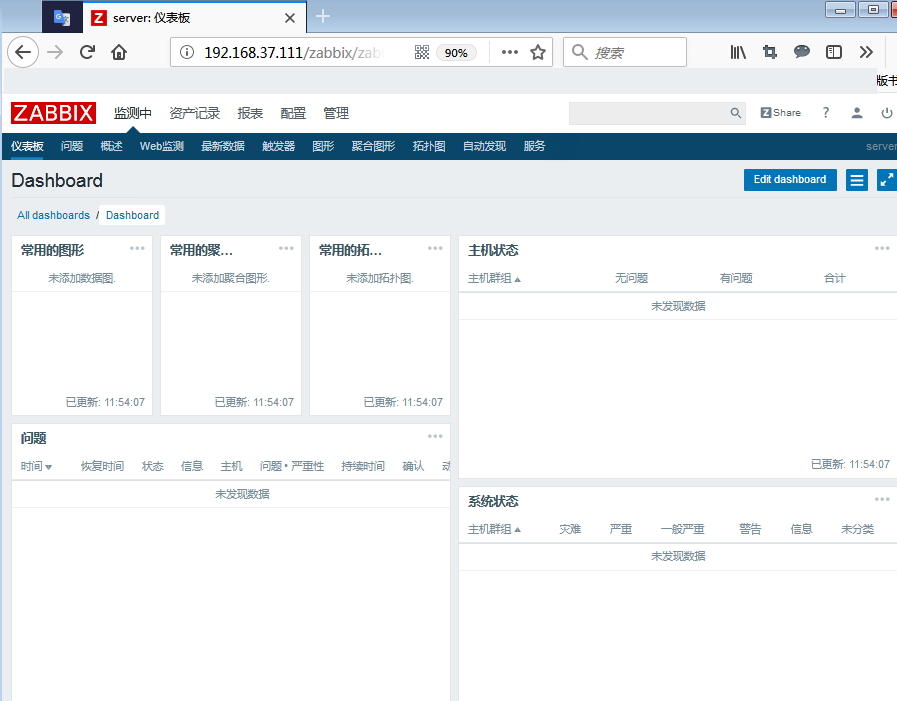The height and width of the screenshot is (701, 897).
Task: Click the Firefox reload page icon
Action: (87, 52)
